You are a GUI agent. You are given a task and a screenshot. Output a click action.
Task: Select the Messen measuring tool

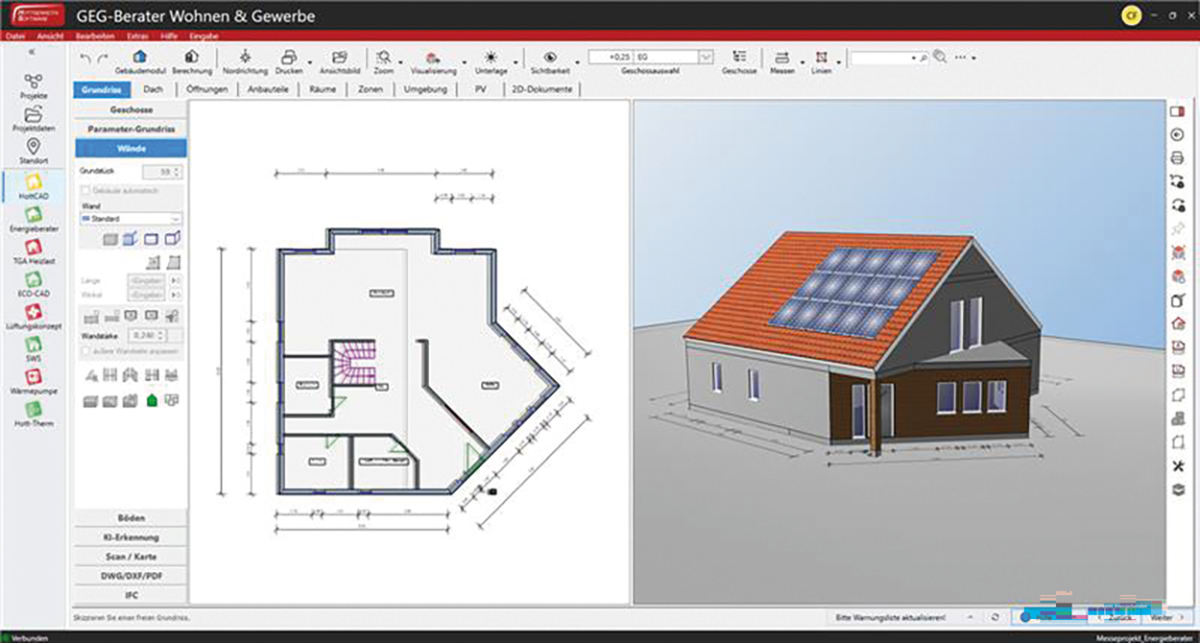[x=781, y=59]
